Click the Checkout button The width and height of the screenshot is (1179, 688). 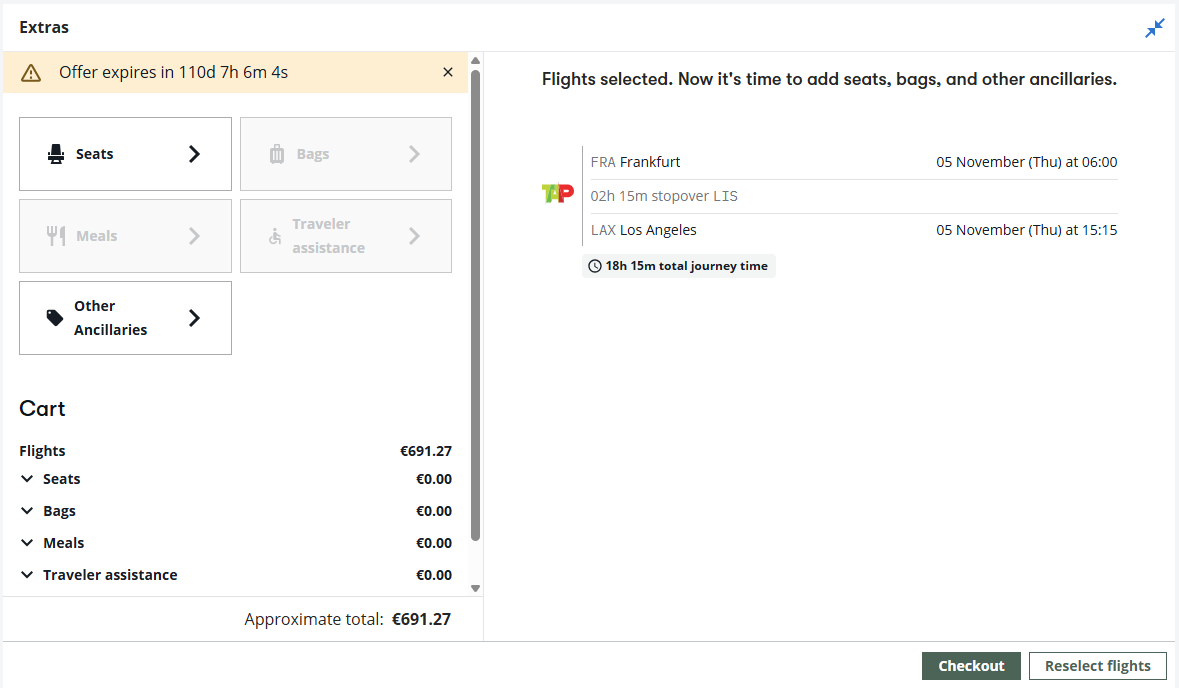click(x=971, y=666)
